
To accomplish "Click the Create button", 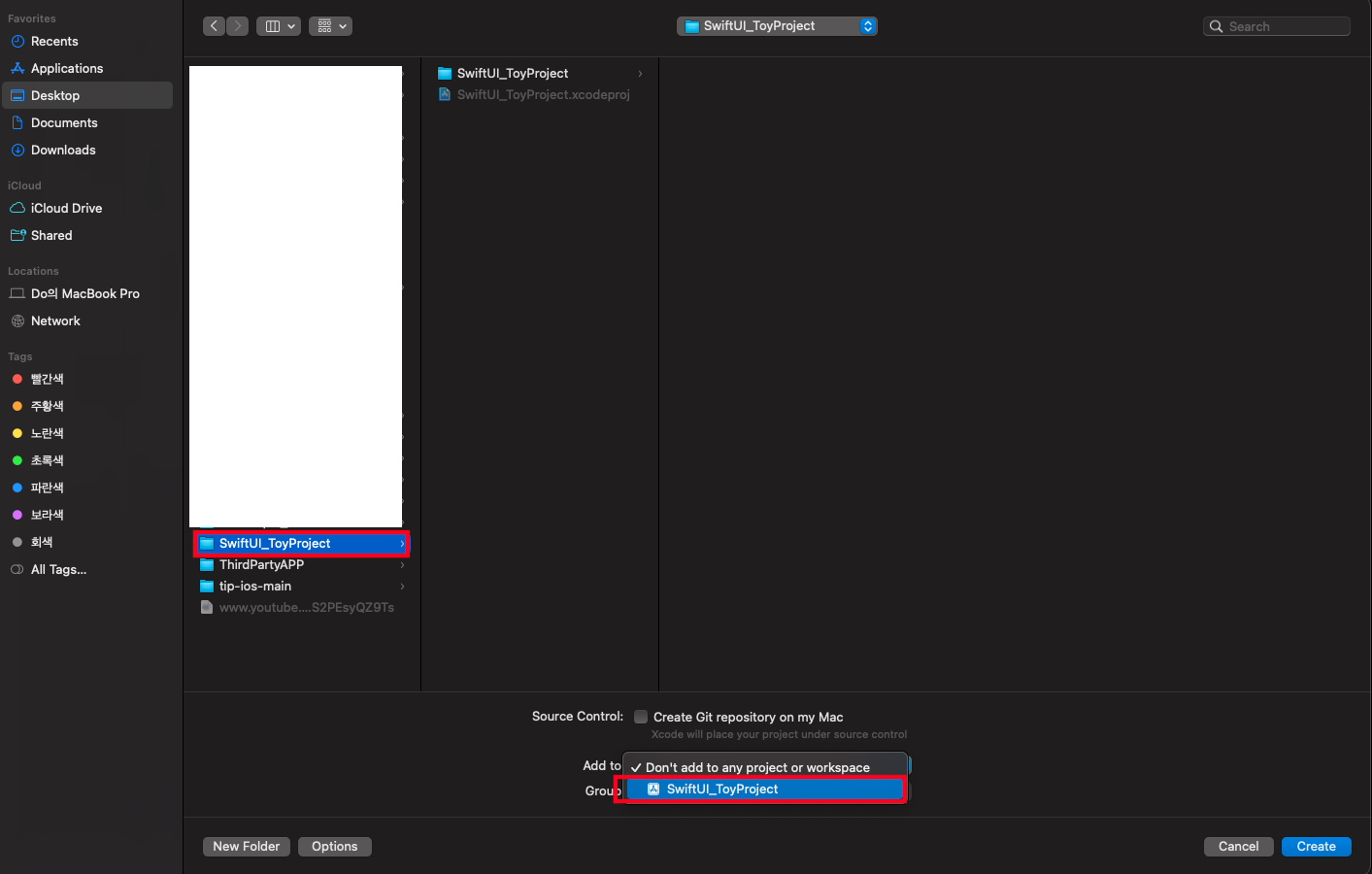I will pyautogui.click(x=1316, y=847).
